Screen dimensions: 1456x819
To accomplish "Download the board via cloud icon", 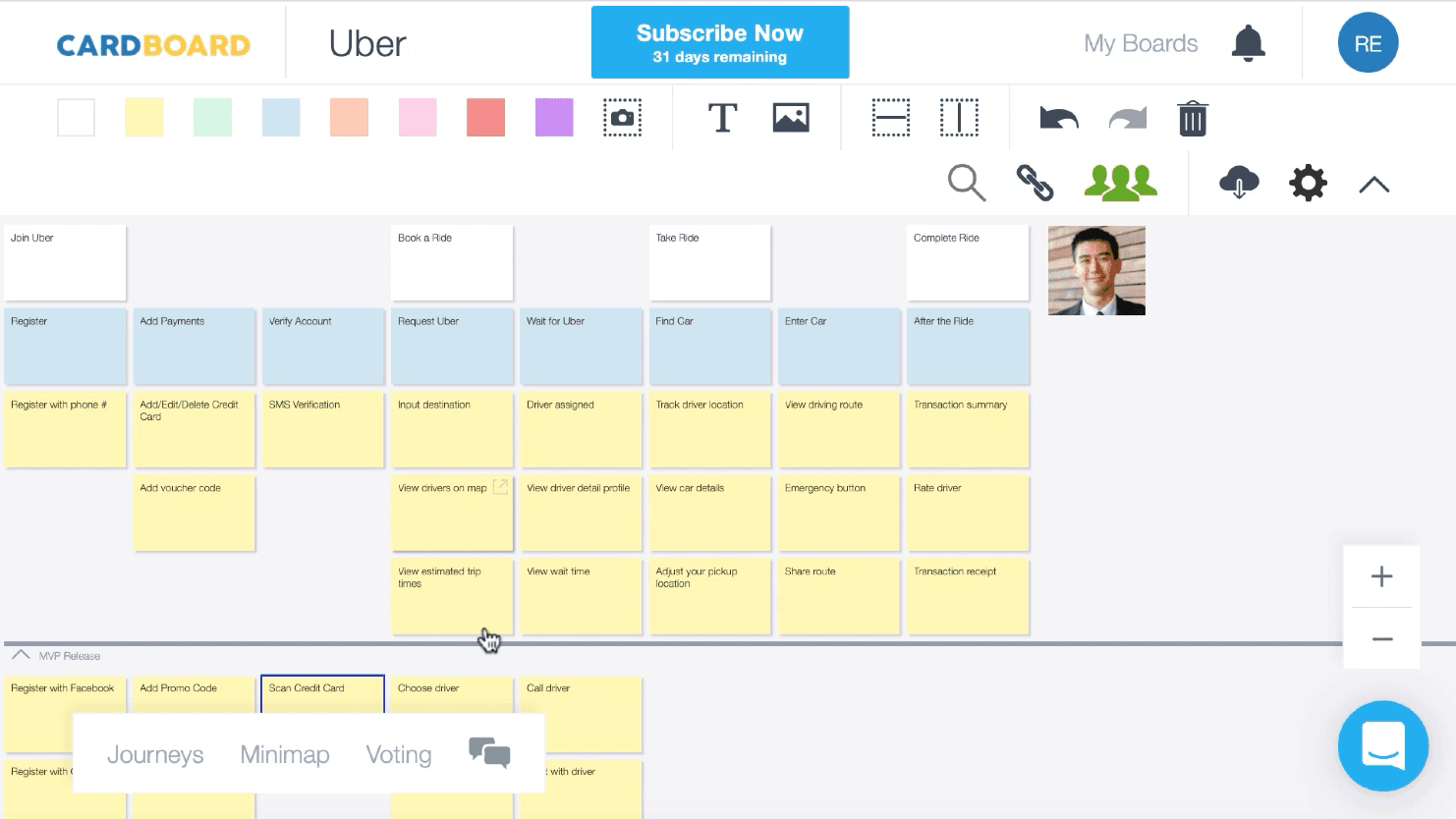I will pos(1239,183).
